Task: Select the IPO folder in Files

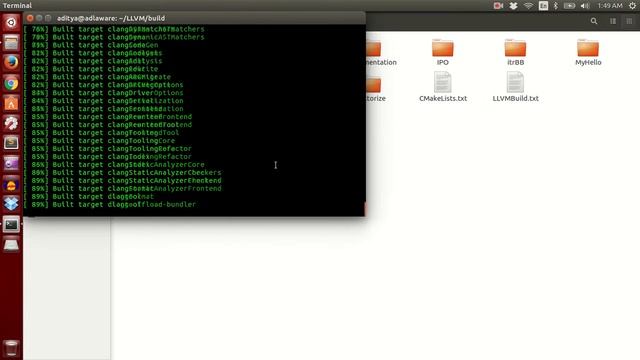Action: (x=442, y=52)
